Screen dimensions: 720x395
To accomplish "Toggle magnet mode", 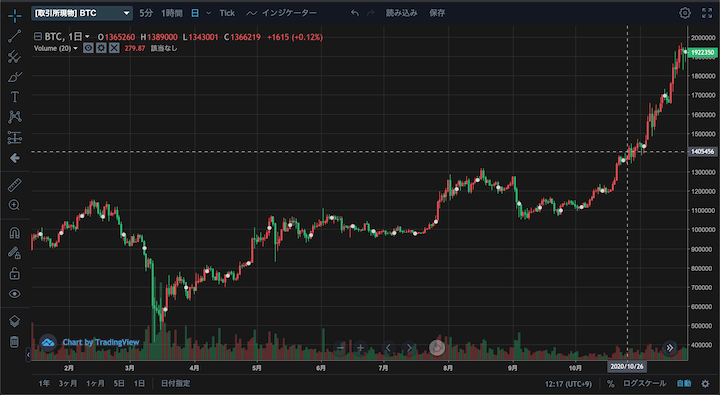I will point(15,233).
